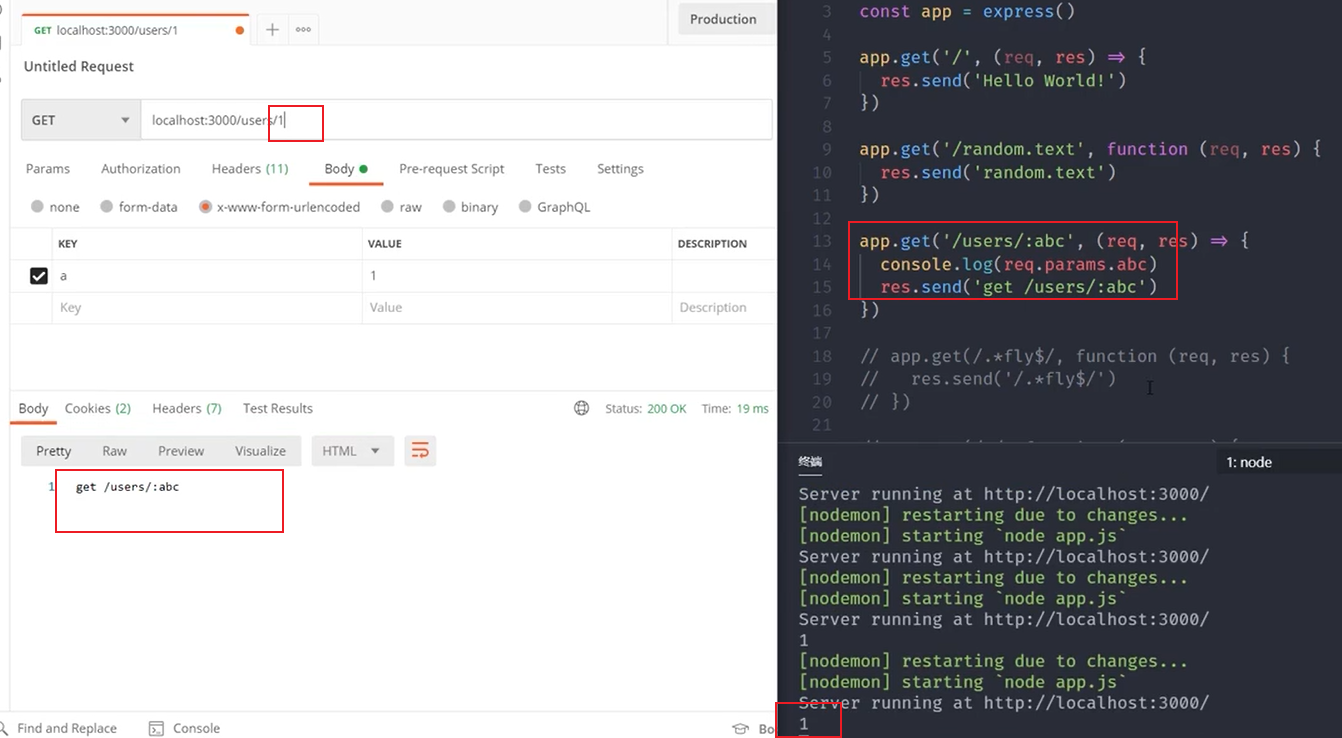
Task: Open a new request tab with plus icon
Action: coord(272,30)
